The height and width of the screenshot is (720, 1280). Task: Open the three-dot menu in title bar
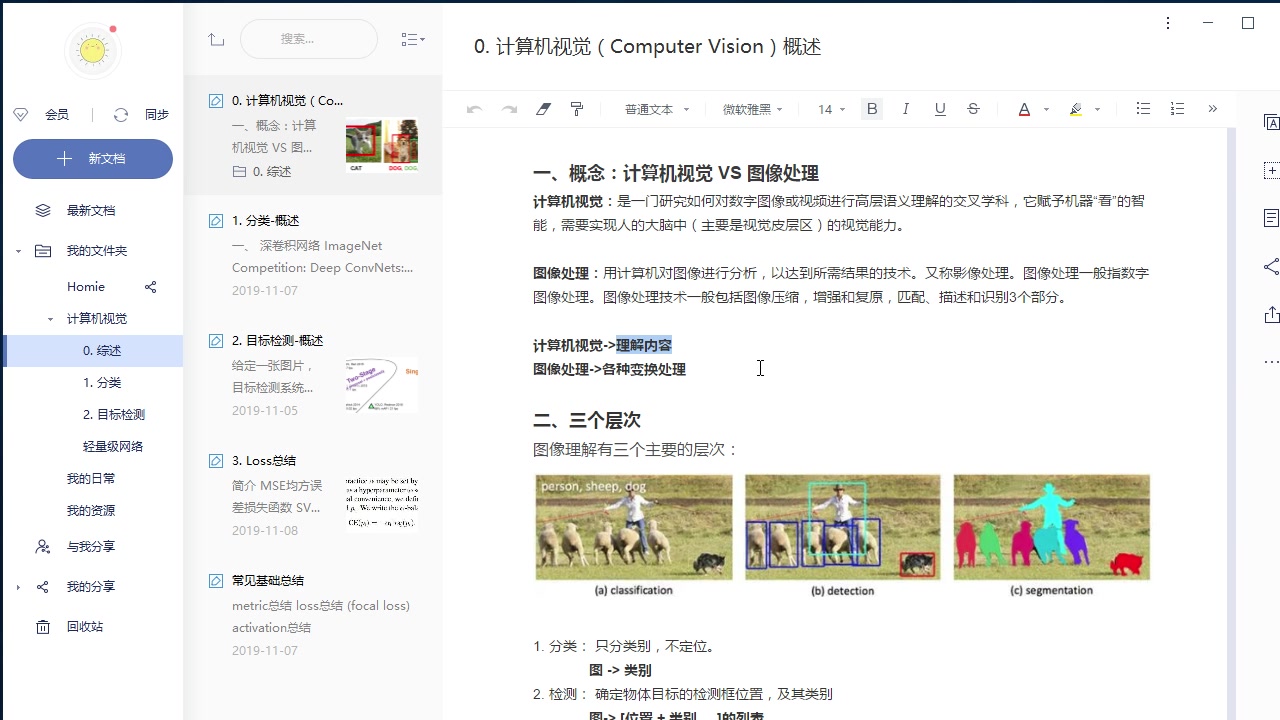[x=1168, y=23]
